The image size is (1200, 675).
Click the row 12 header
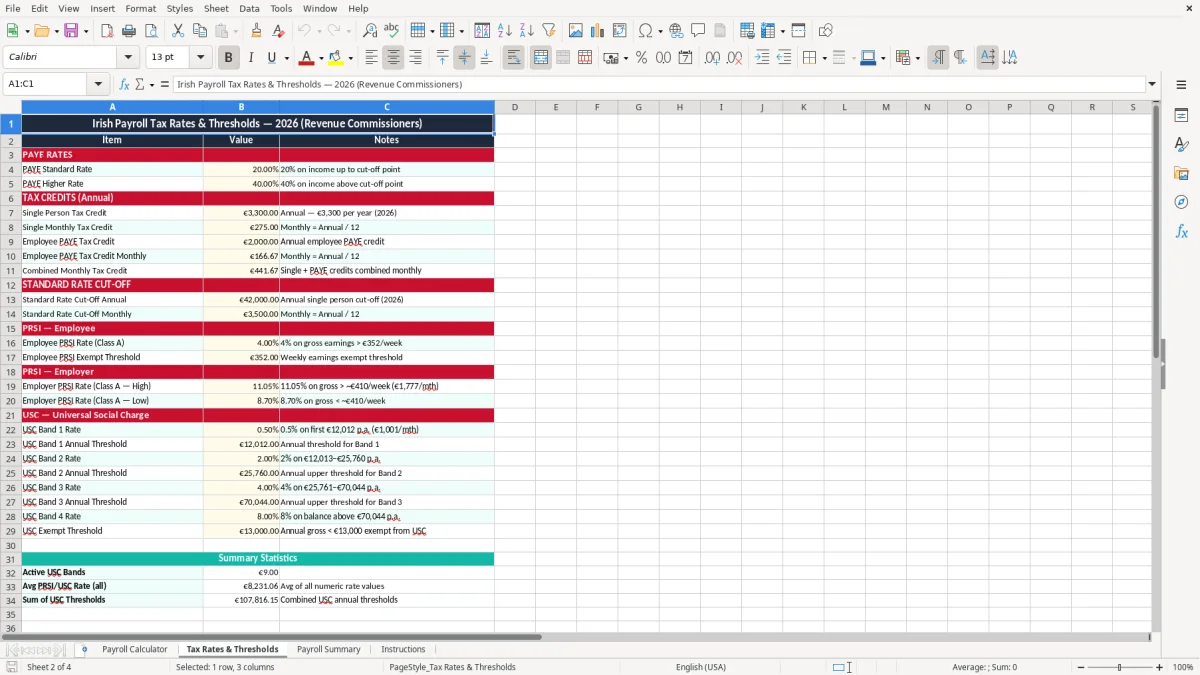click(11, 285)
